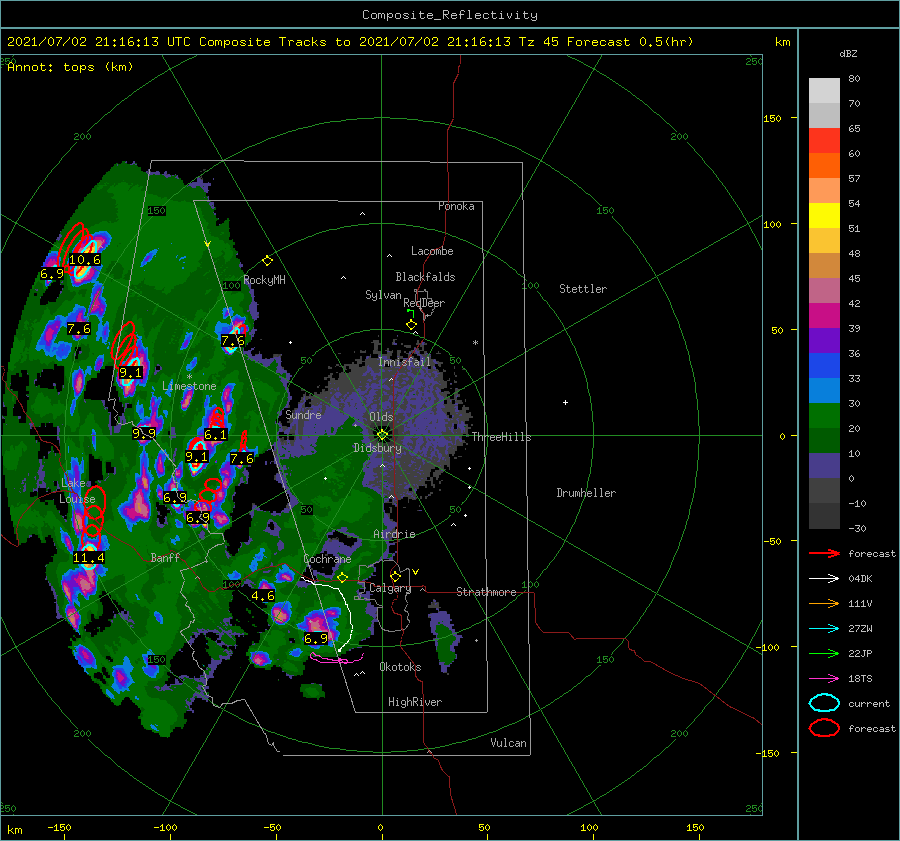900x841 pixels.
Task: Click the bright green 30-20 dBZ swatch
Action: pos(824,416)
